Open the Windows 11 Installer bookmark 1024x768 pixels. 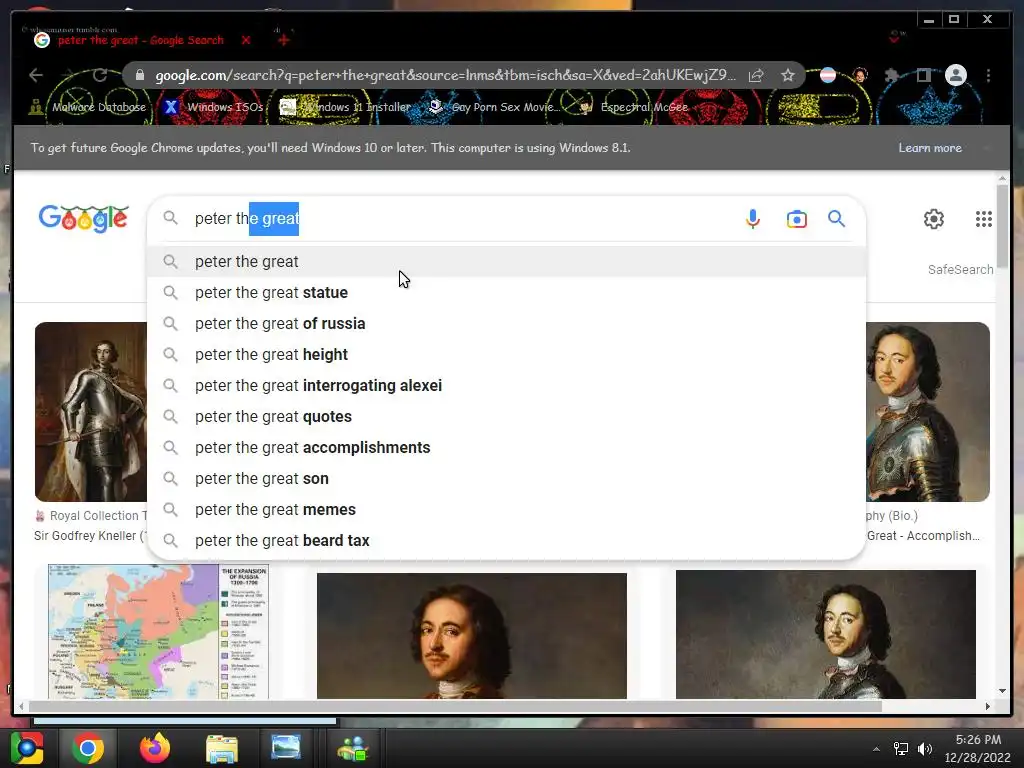click(x=345, y=107)
